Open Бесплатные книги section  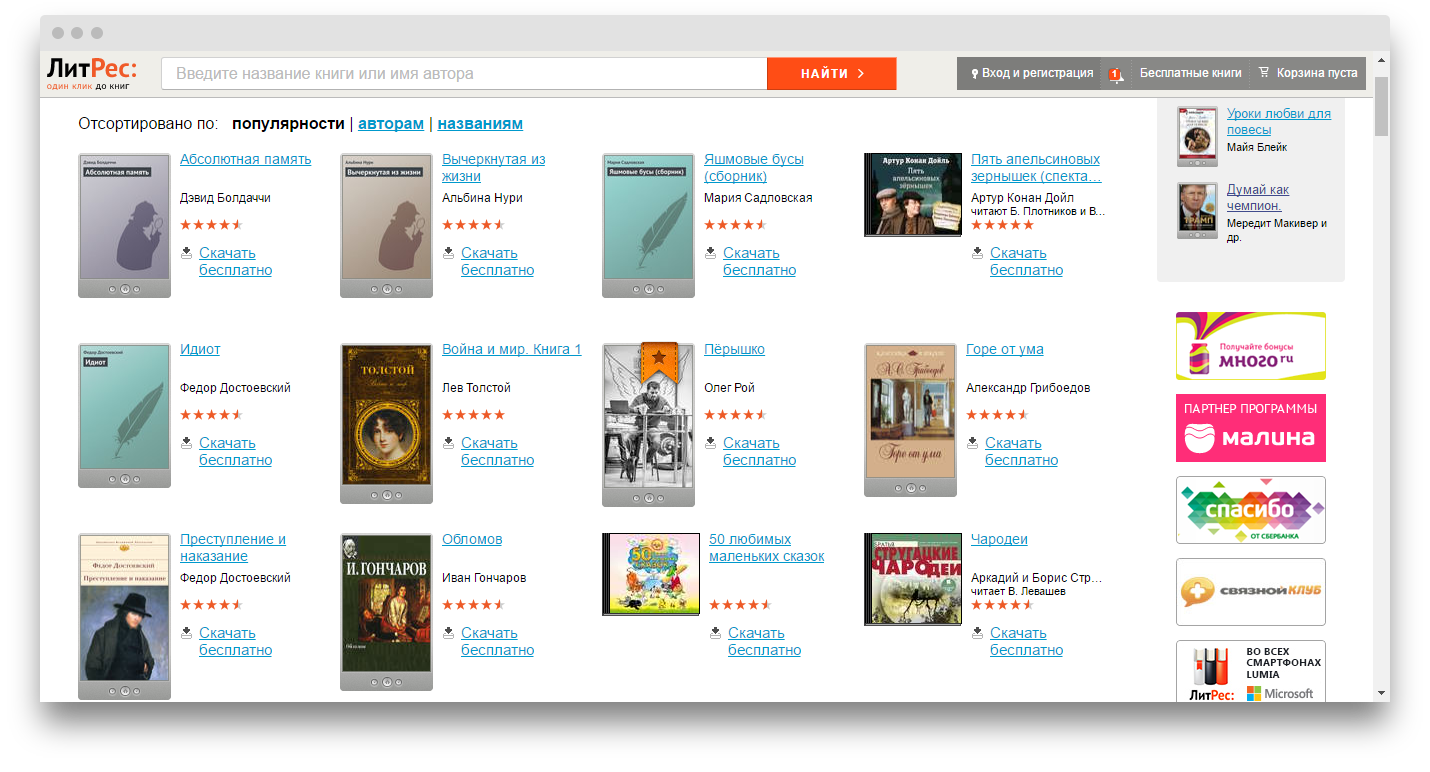click(x=1190, y=73)
